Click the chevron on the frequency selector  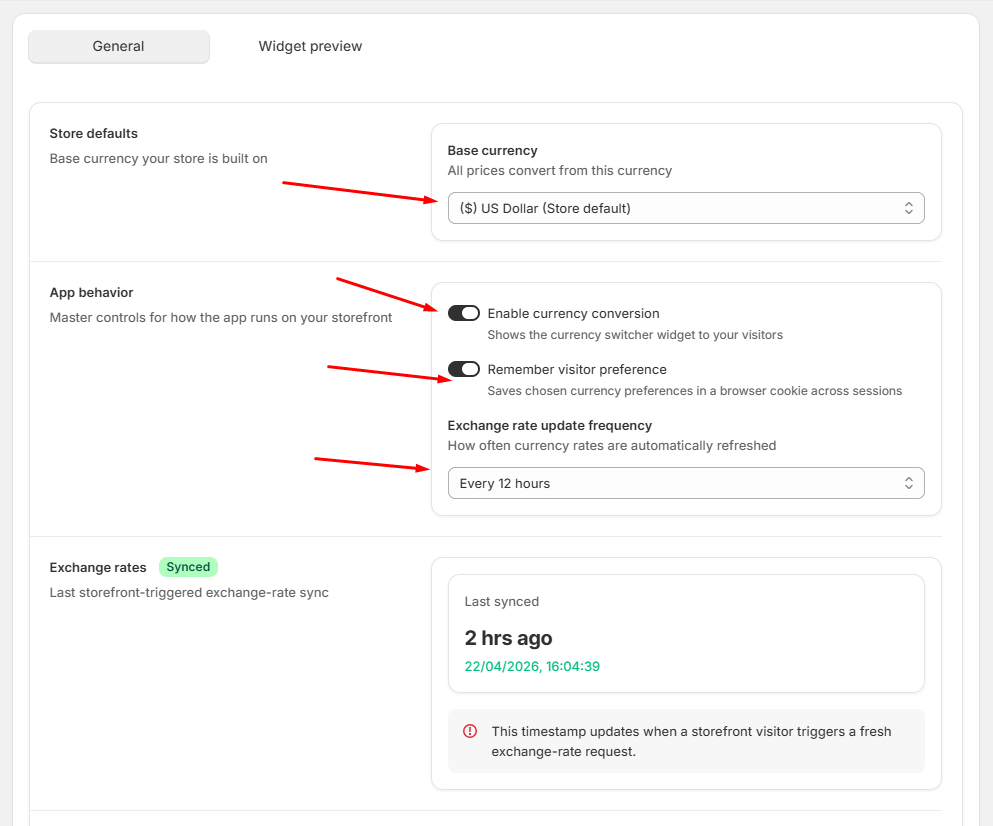coord(909,482)
